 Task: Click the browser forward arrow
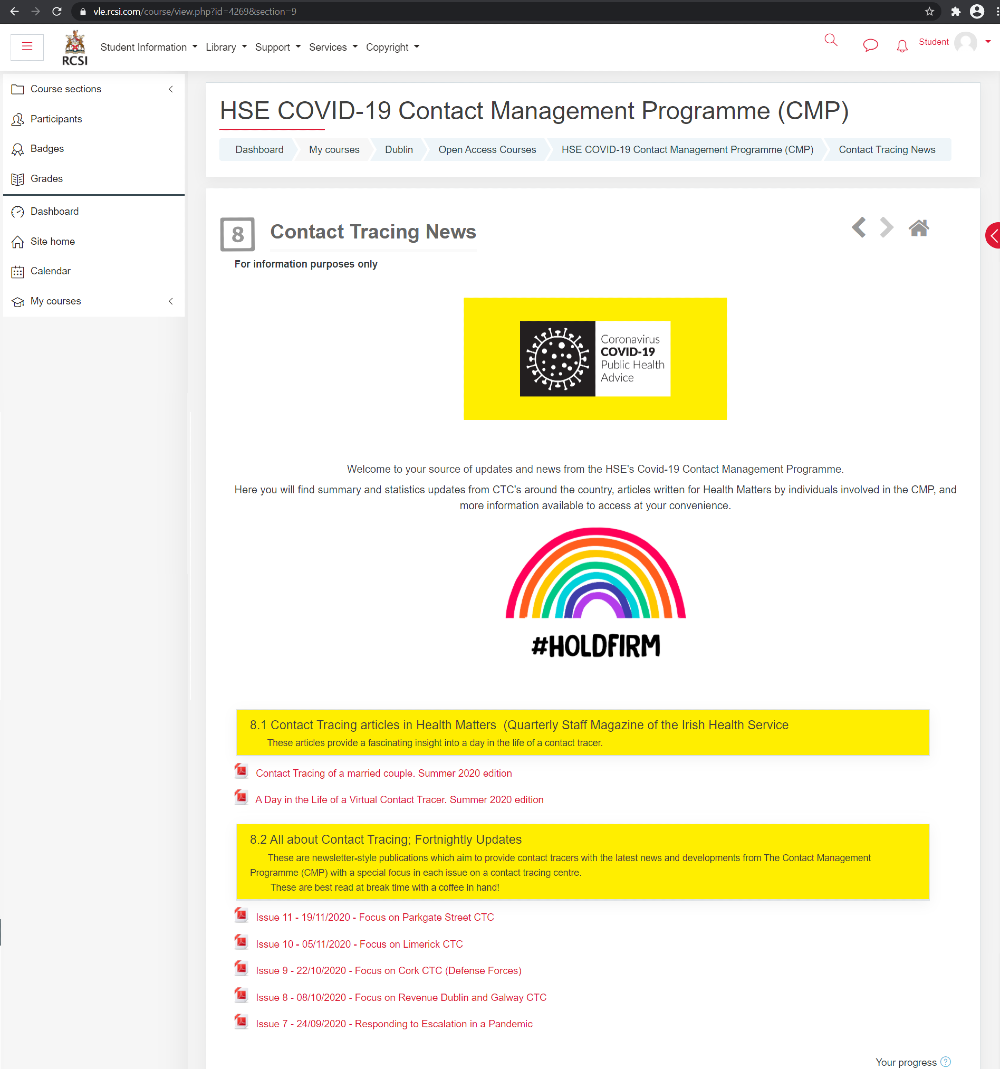pyautogui.click(x=35, y=12)
